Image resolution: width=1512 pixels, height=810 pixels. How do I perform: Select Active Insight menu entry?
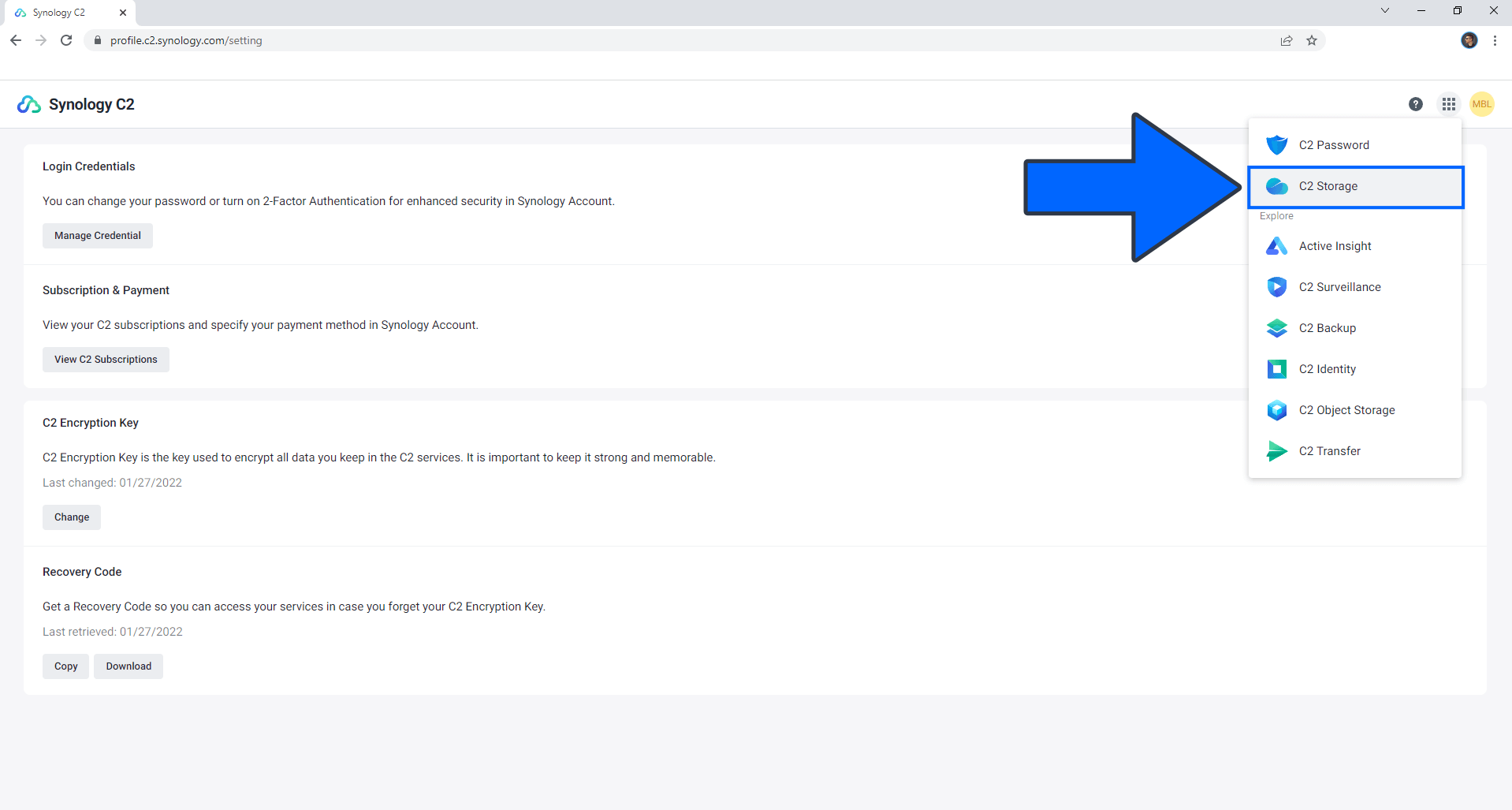pos(1355,246)
